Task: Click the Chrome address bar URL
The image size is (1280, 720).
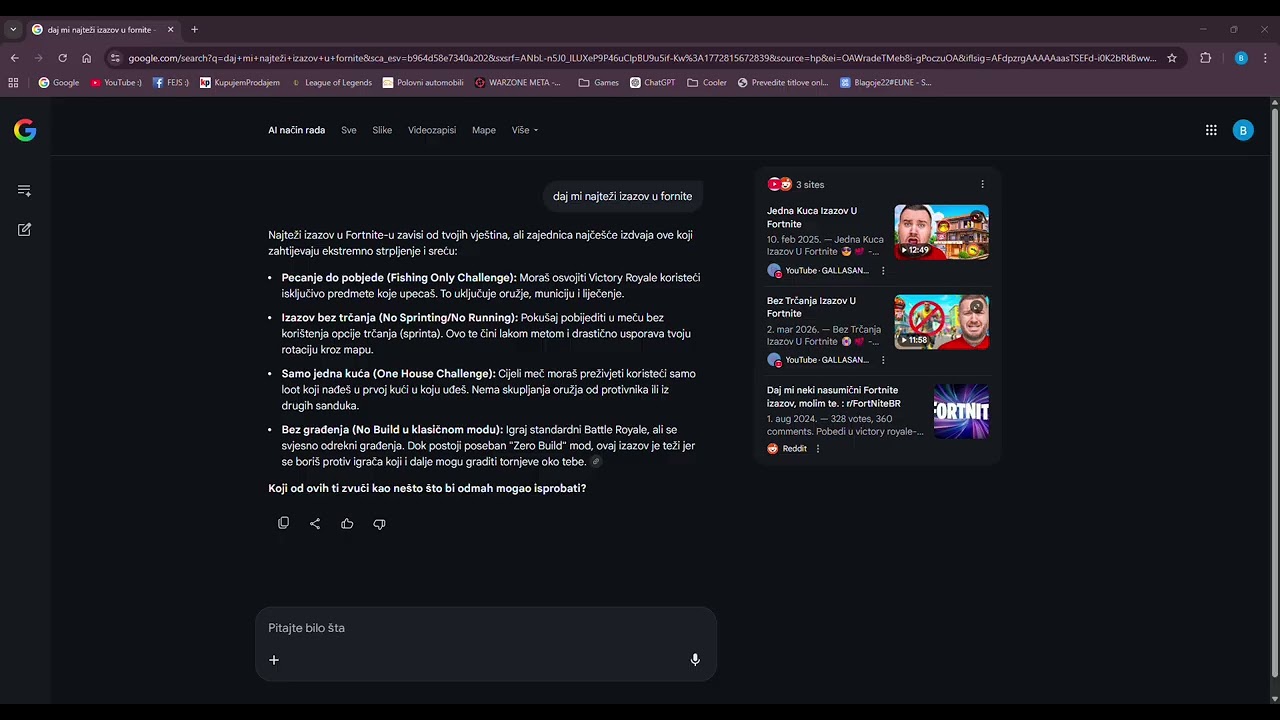Action: point(642,58)
